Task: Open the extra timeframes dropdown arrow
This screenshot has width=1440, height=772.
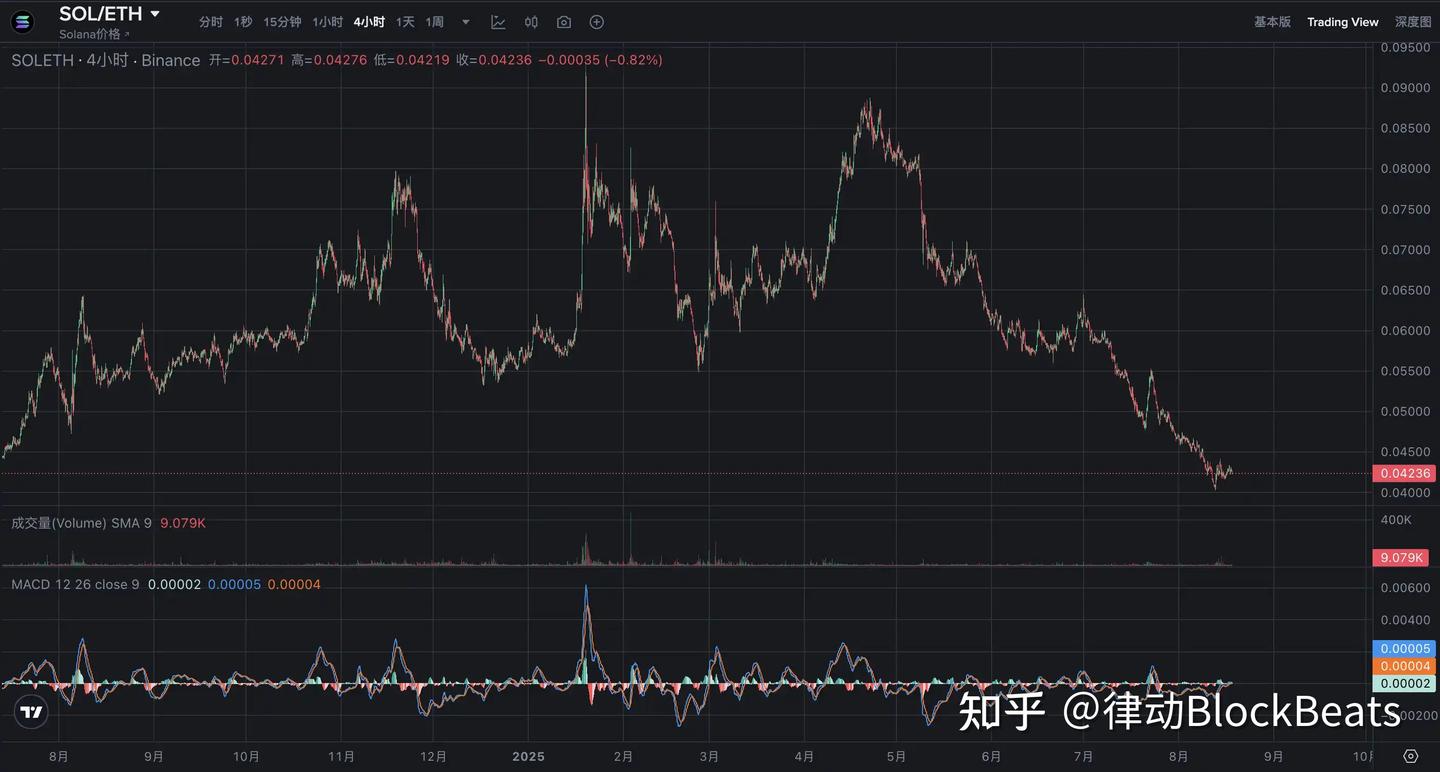Action: (x=464, y=21)
